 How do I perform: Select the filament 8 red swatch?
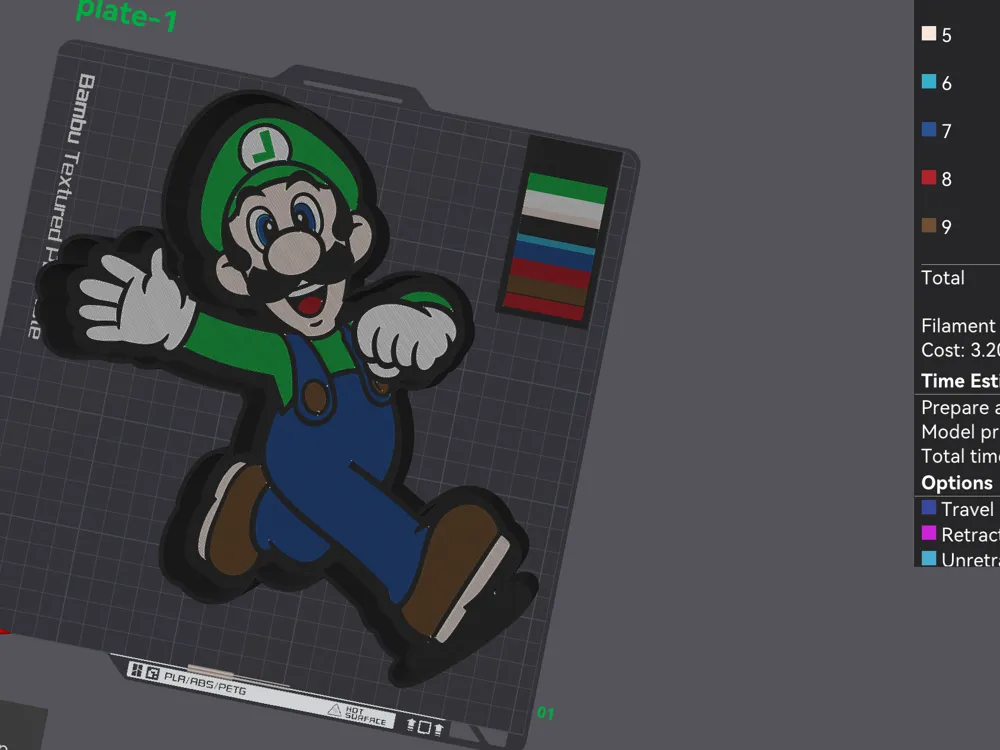tap(929, 177)
